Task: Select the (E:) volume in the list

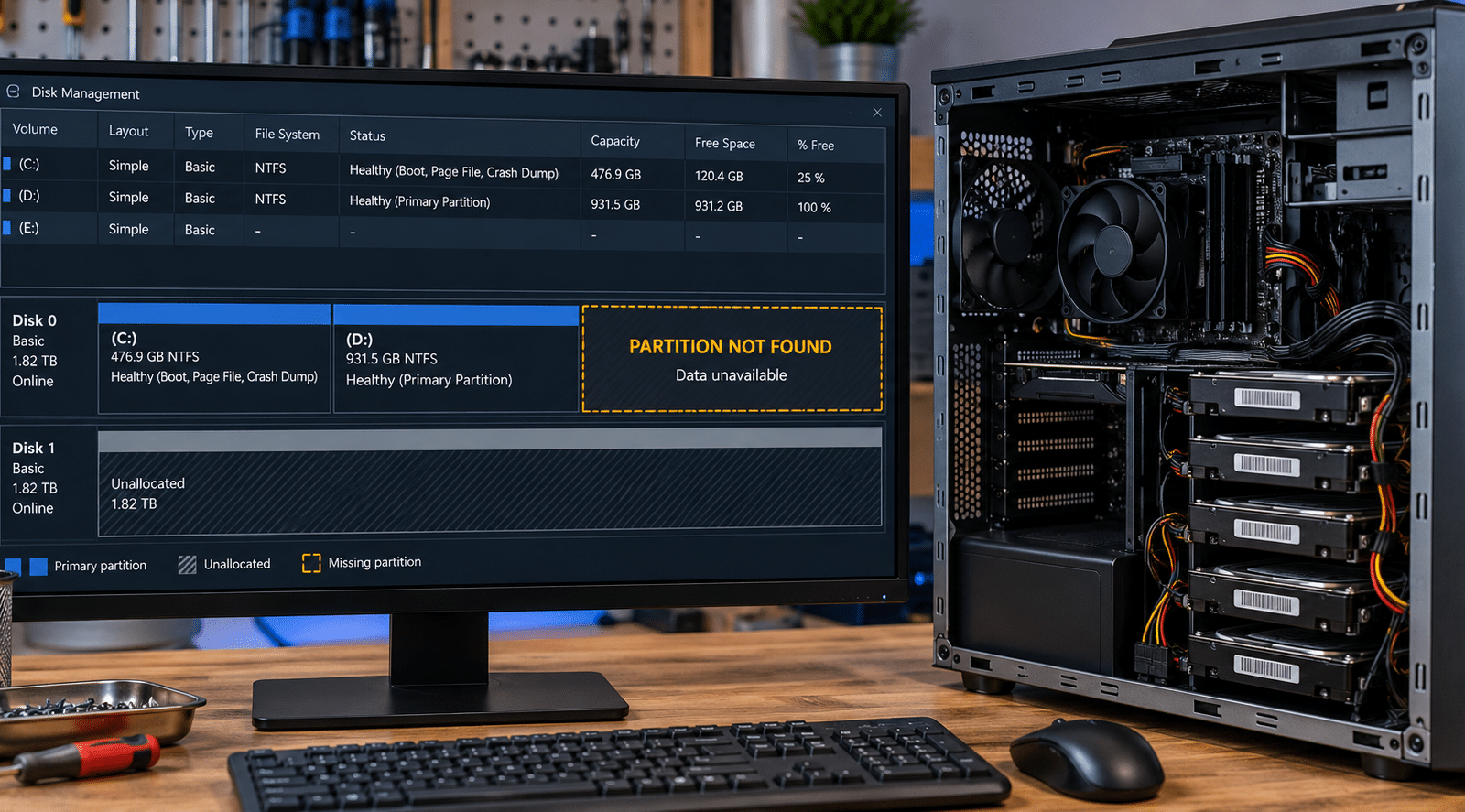Action: click(x=29, y=228)
